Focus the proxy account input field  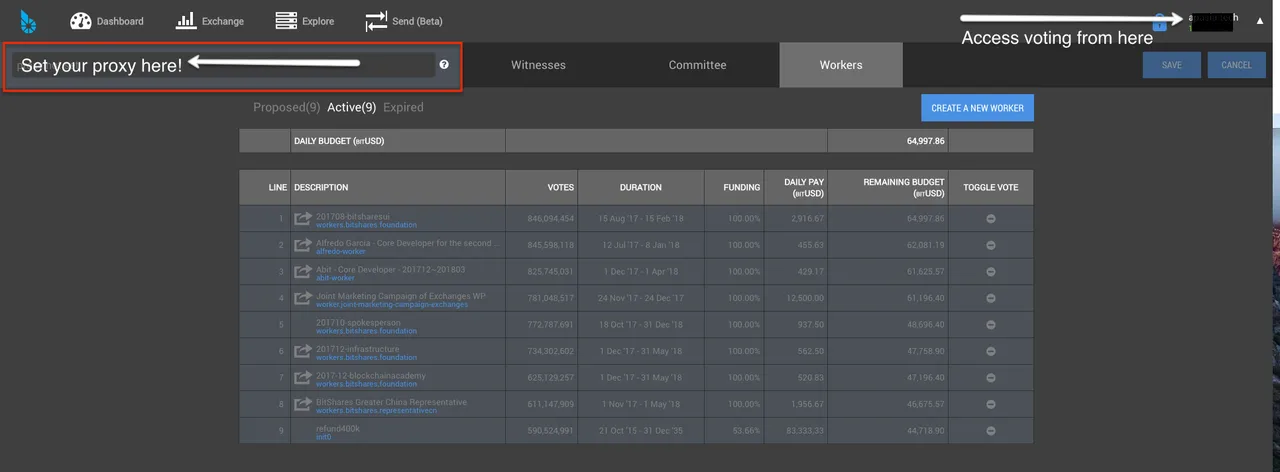[223, 65]
